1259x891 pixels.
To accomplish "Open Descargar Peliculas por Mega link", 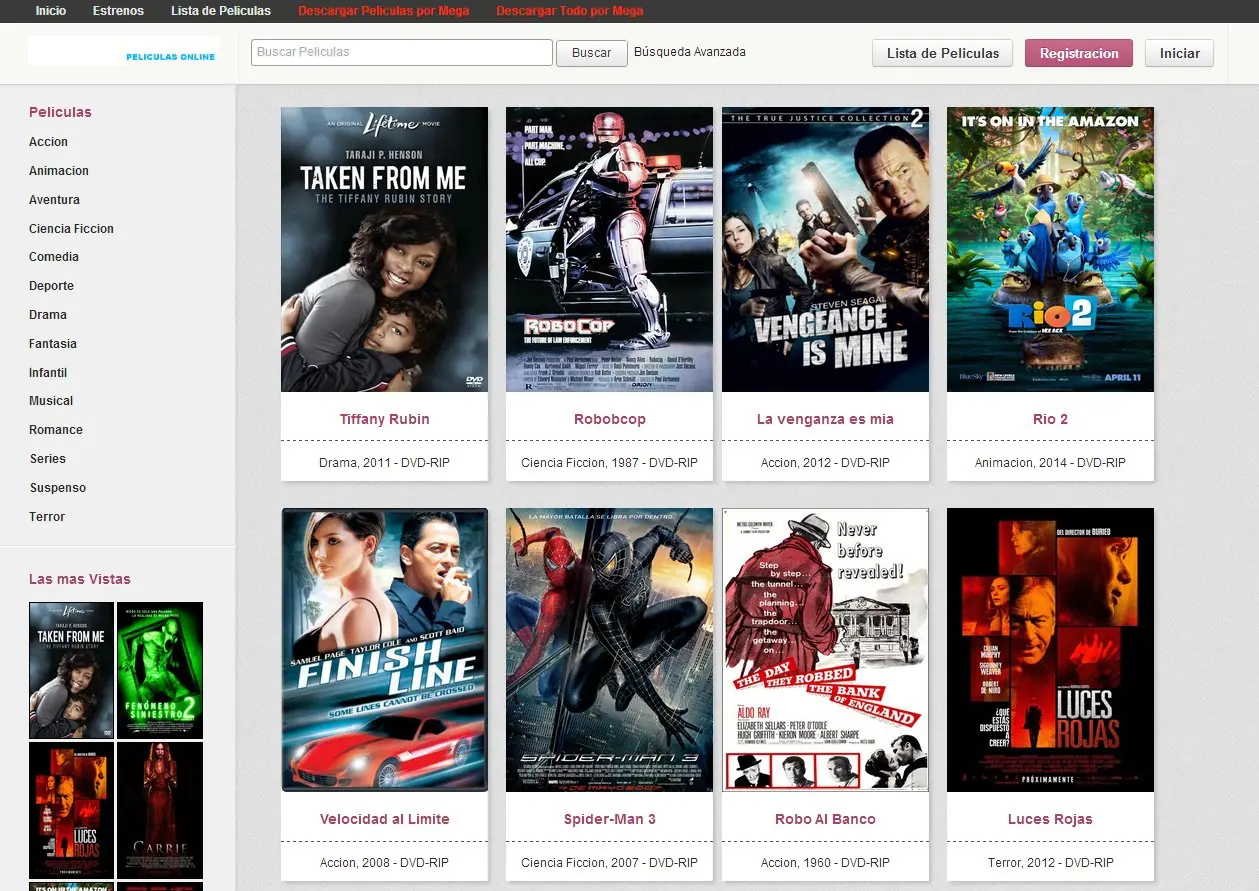I will pyautogui.click(x=384, y=11).
